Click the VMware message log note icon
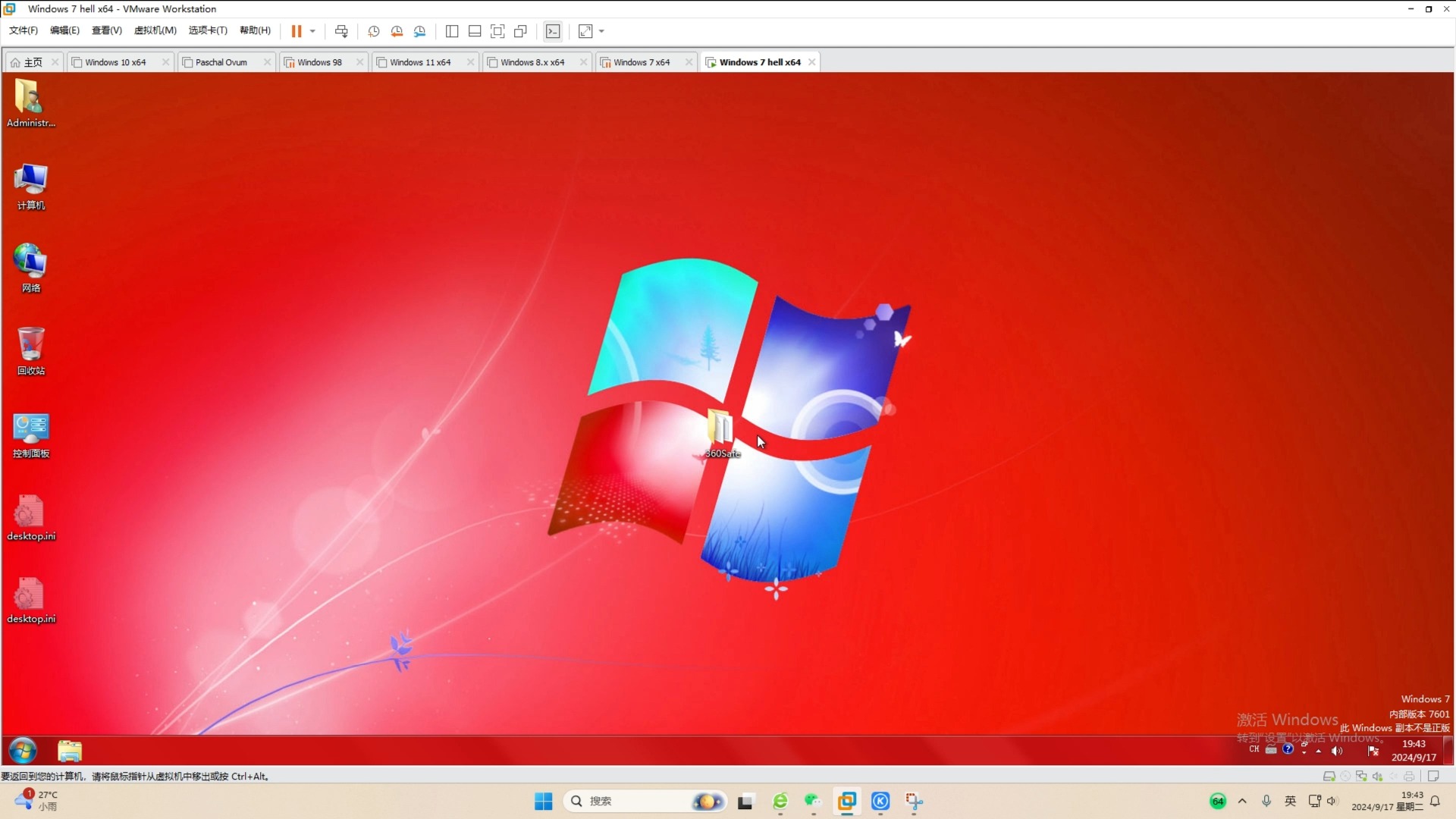 1433,777
